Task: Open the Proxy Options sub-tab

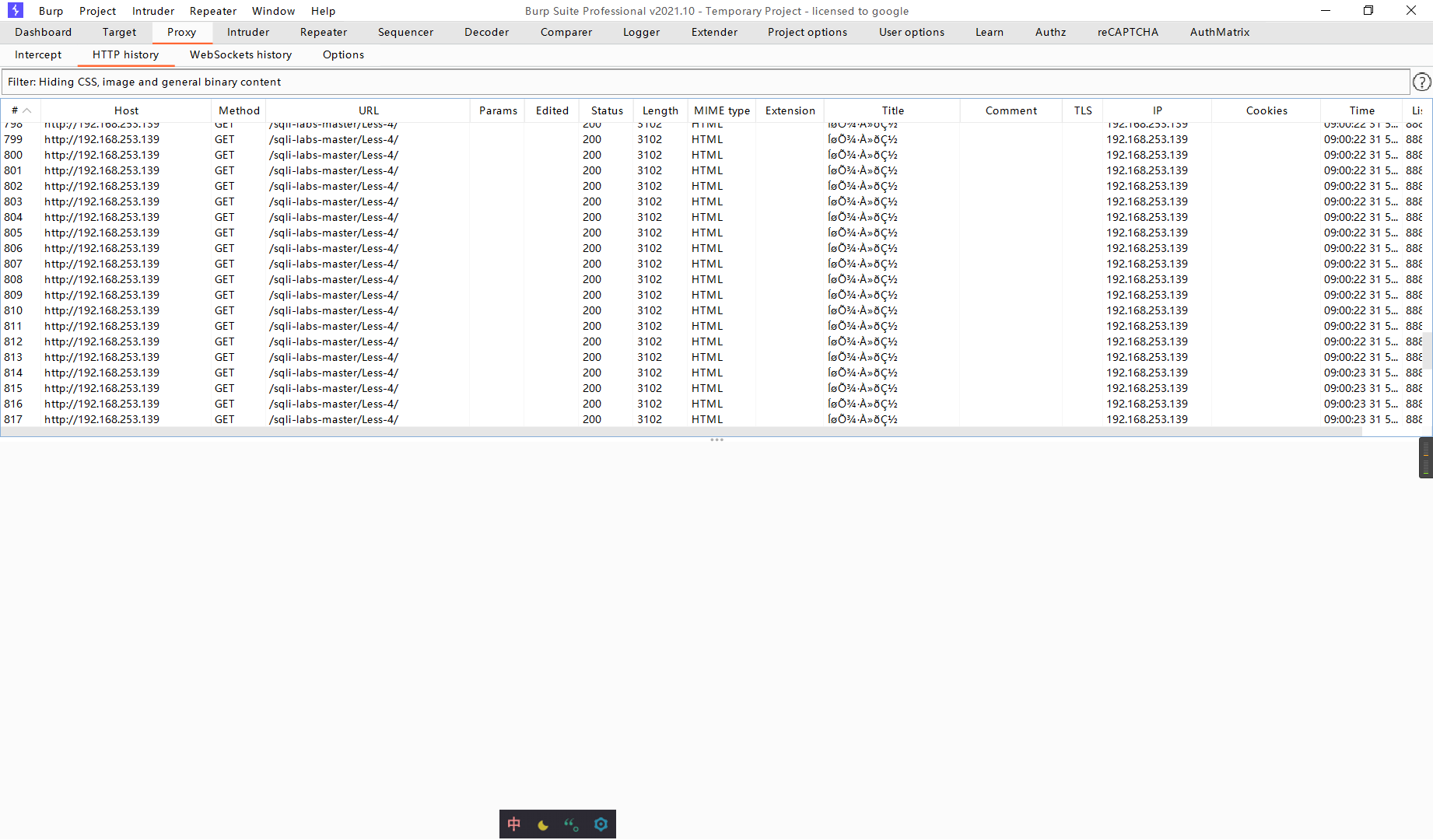Action: coord(343,54)
